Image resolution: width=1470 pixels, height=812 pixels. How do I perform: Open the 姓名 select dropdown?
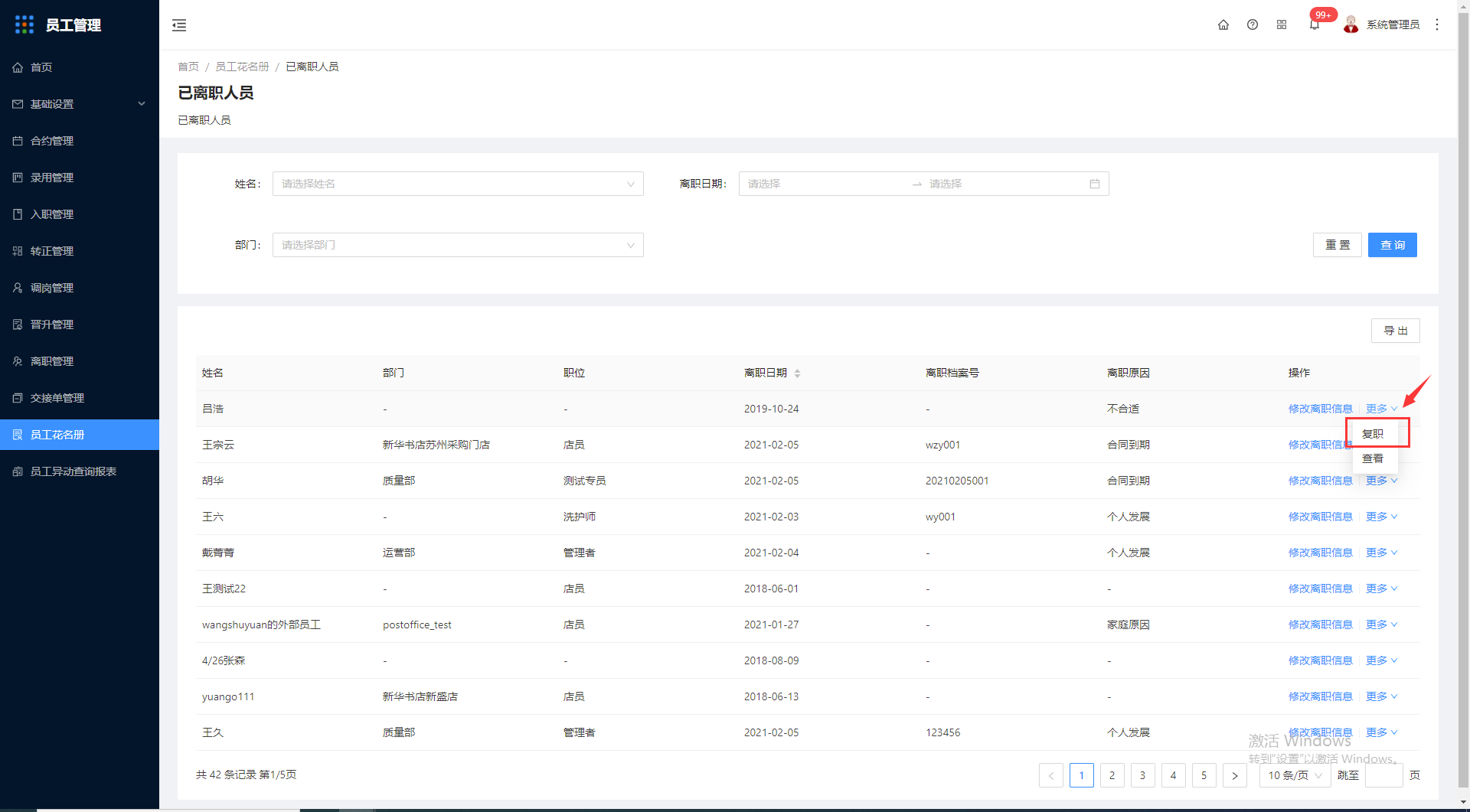click(x=458, y=184)
